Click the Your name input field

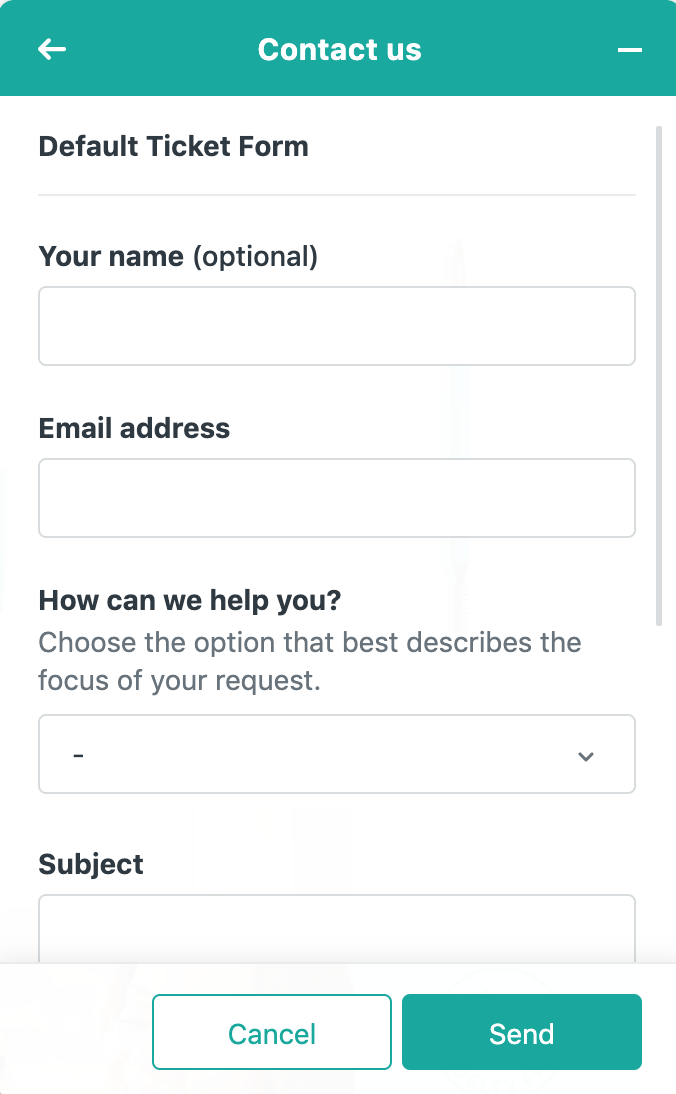(x=336, y=326)
